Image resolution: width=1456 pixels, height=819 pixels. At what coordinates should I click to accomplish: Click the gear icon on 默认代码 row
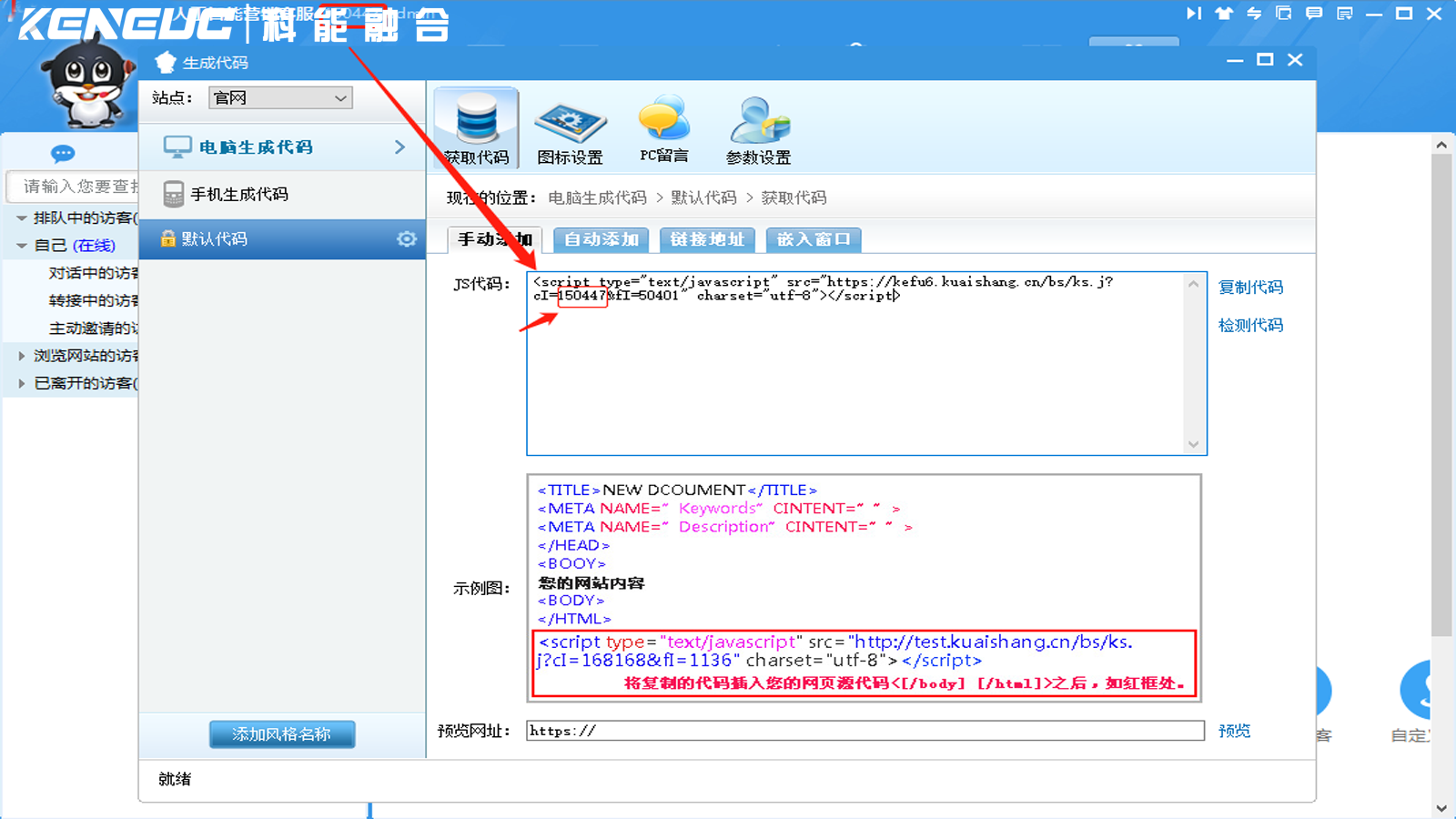click(406, 238)
